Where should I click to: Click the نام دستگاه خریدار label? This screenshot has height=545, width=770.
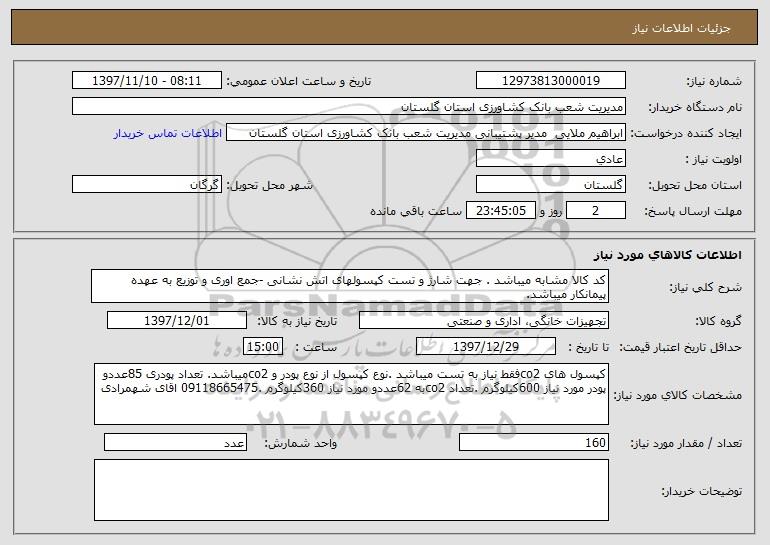click(x=695, y=108)
